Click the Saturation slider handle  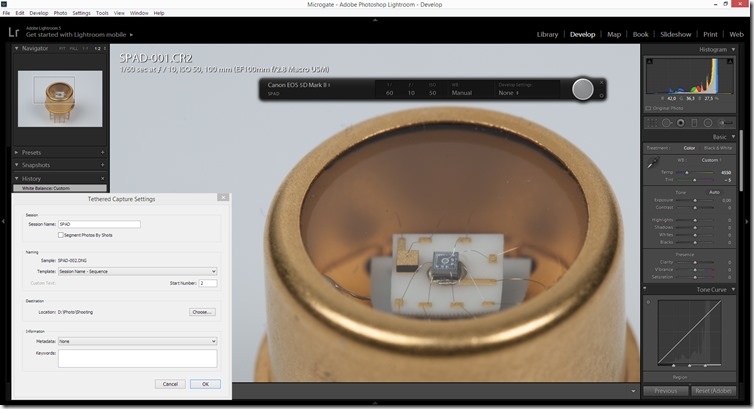pos(695,277)
